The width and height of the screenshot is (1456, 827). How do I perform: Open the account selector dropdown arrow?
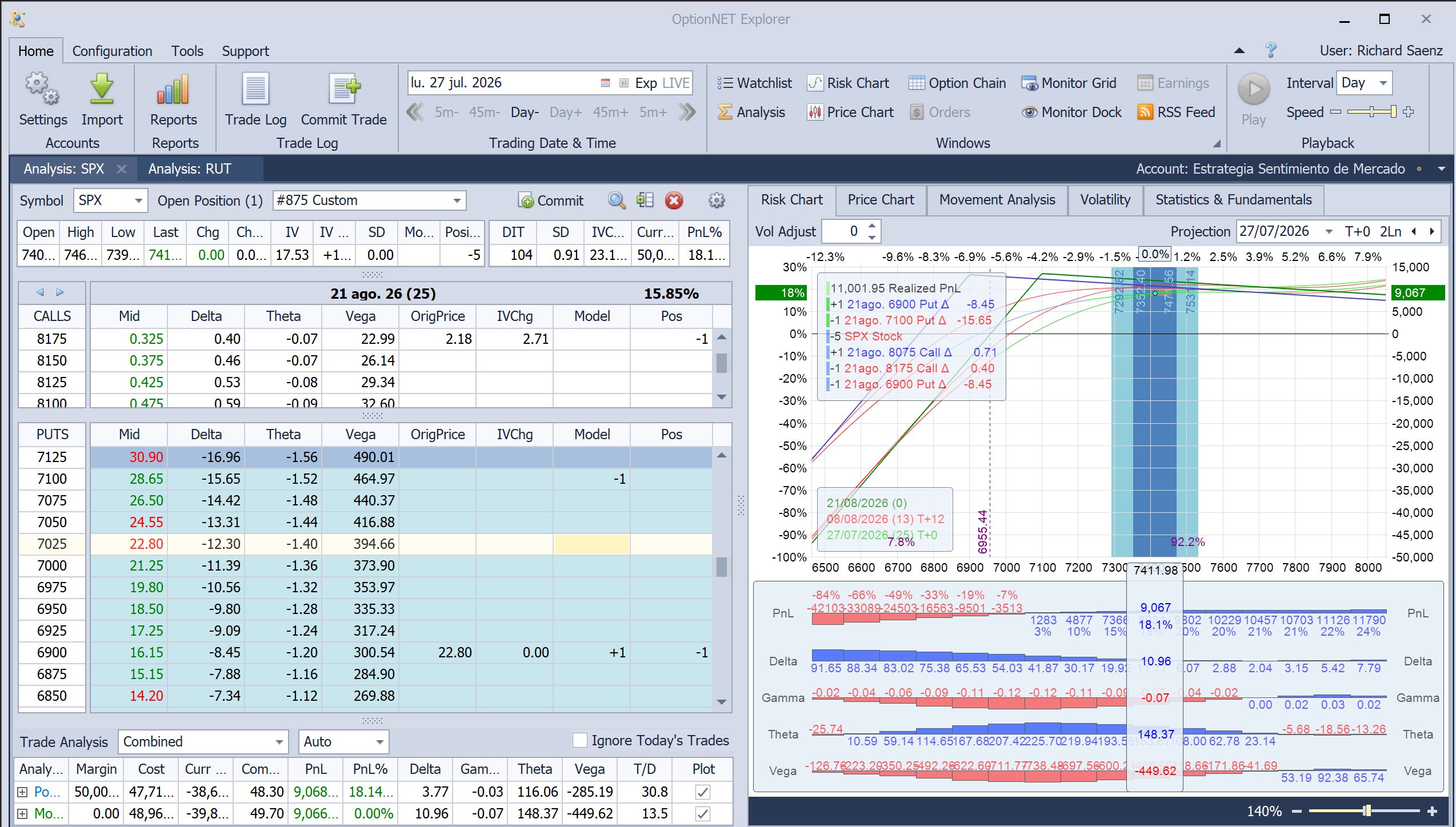[1442, 169]
